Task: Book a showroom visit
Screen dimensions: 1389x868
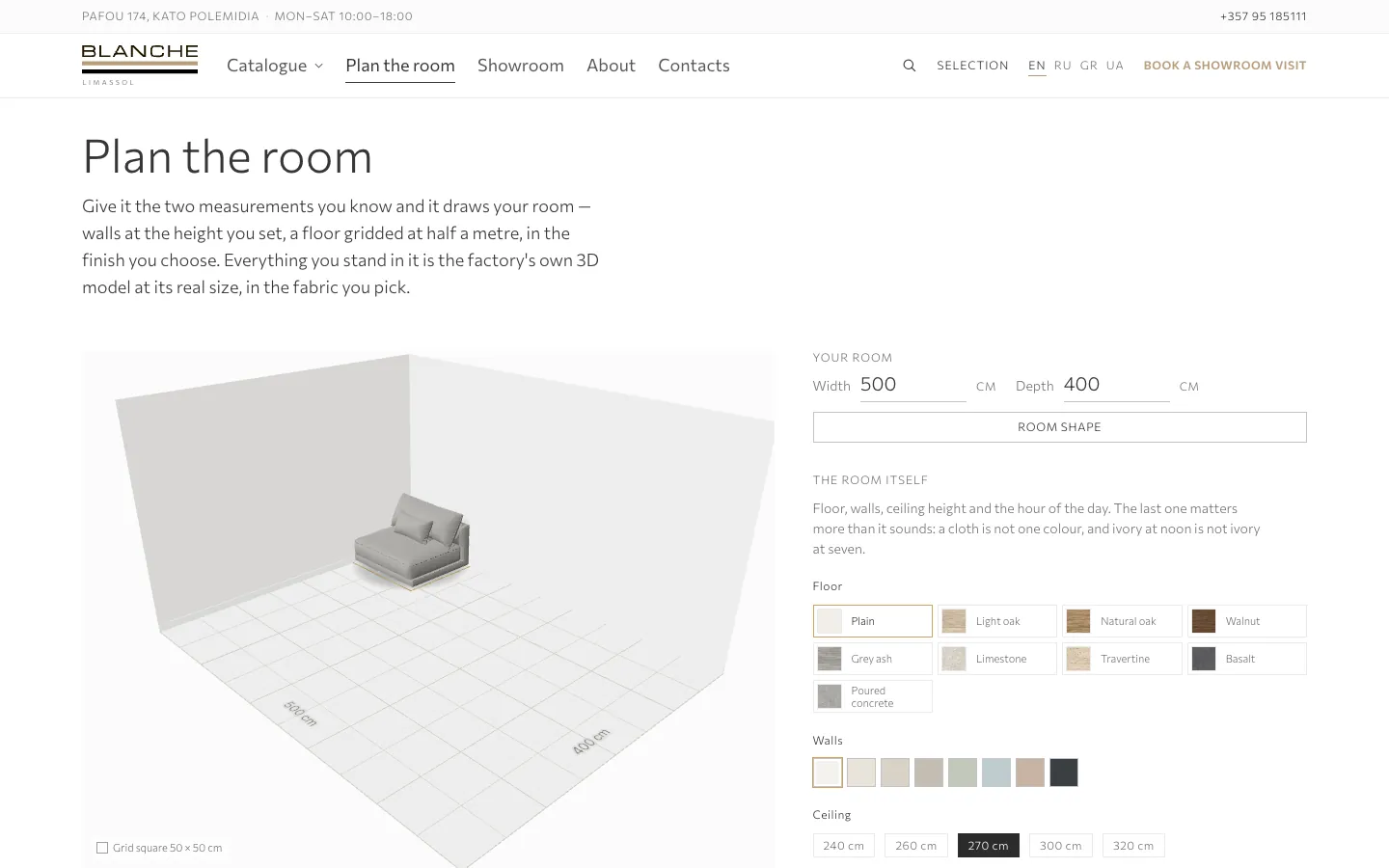Action: click(x=1225, y=66)
